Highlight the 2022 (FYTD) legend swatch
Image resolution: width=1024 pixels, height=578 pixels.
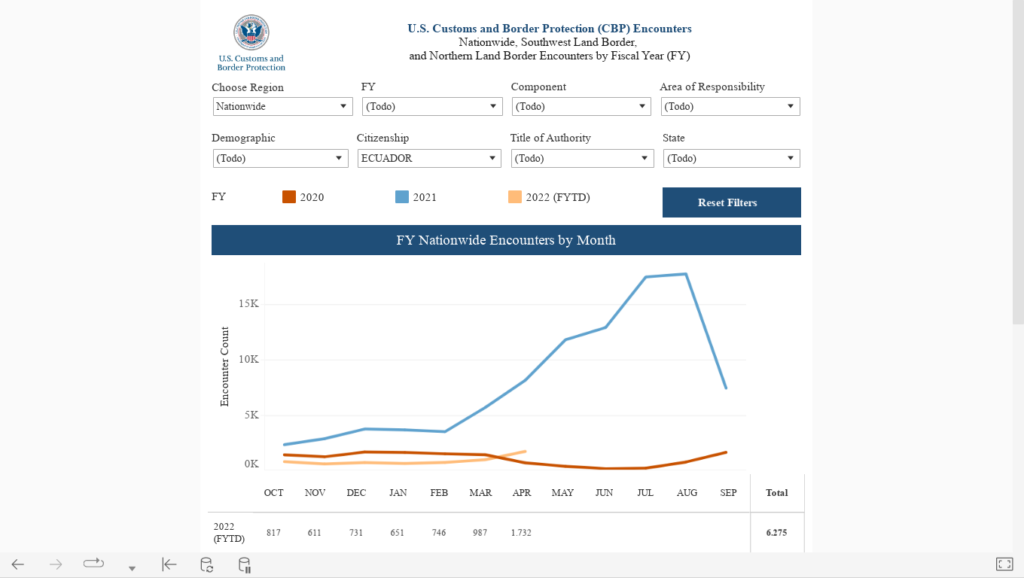(x=516, y=197)
